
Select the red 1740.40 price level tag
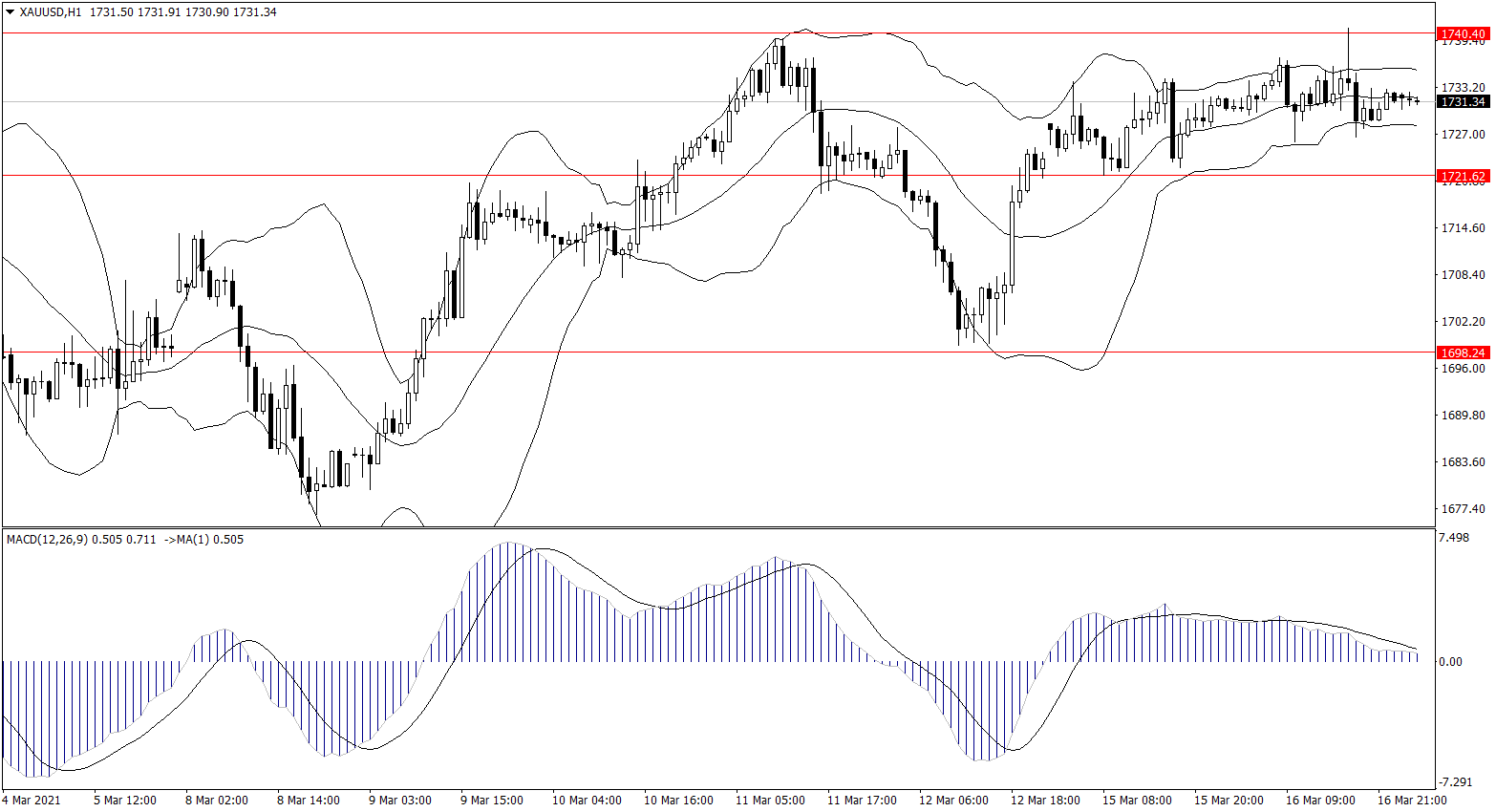[x=1463, y=33]
